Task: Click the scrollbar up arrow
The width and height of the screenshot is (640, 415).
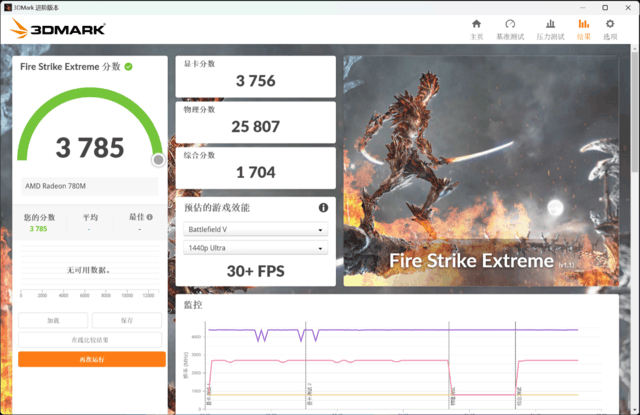Action: [x=635, y=49]
